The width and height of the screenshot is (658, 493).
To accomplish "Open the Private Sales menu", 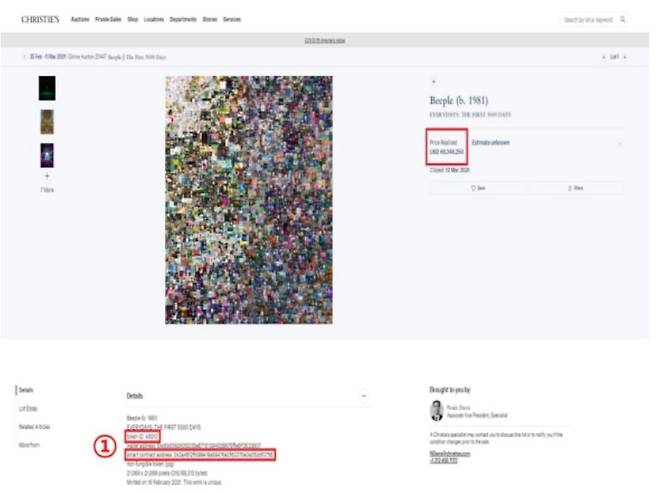I will (x=108, y=19).
